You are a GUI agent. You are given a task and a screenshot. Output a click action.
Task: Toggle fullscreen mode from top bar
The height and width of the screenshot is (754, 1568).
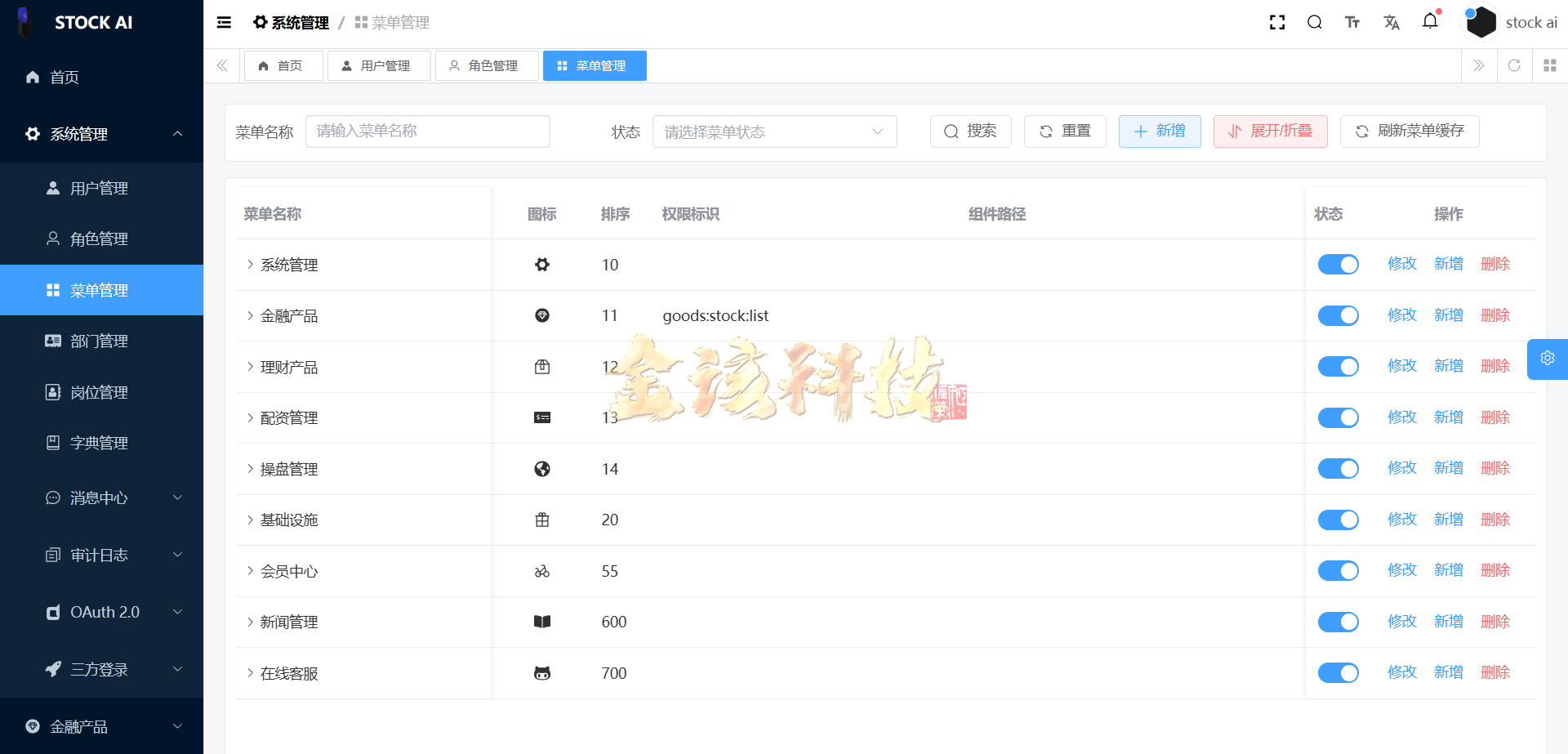tap(1277, 22)
